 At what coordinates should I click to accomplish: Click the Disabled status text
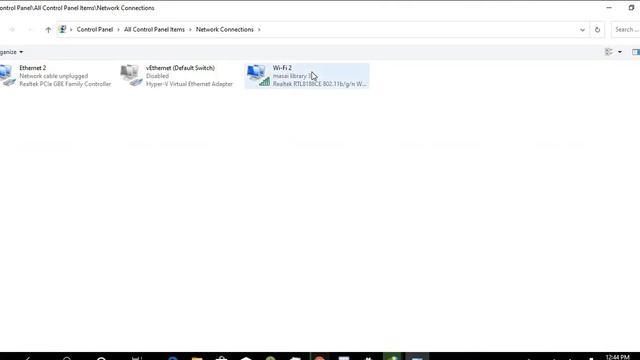click(x=157, y=76)
